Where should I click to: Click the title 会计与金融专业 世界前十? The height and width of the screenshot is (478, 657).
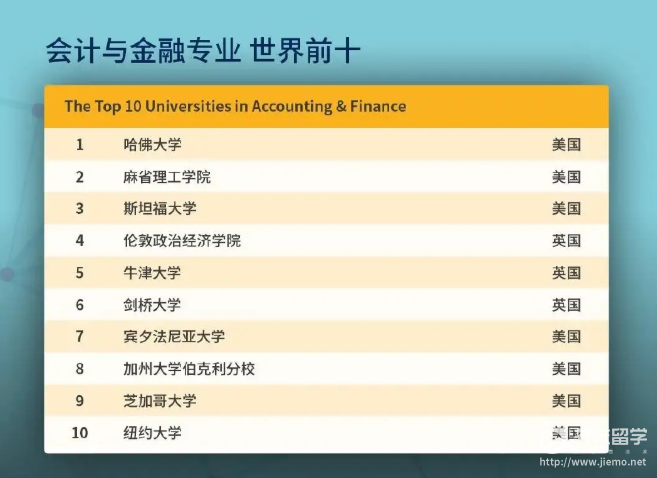pyautogui.click(x=203, y=51)
